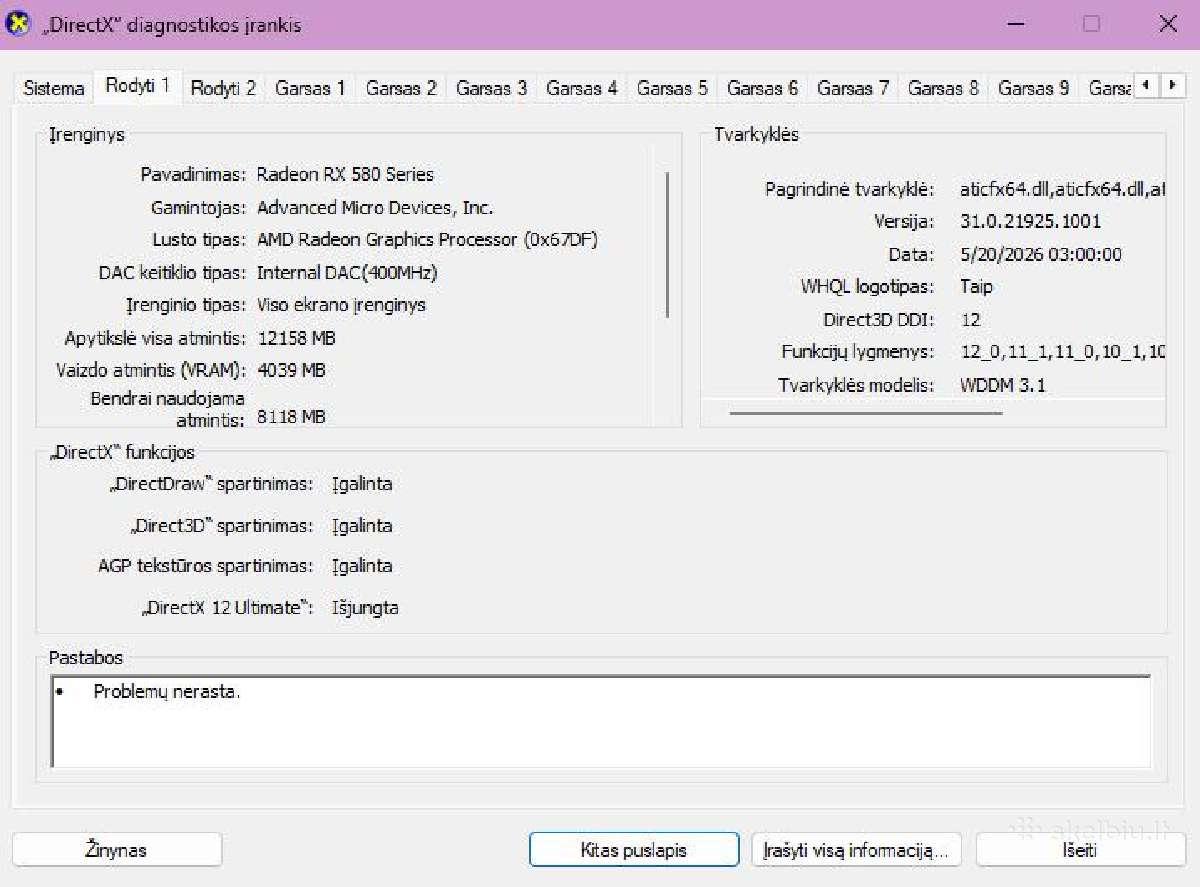Open the Garsas 5 tab

(672, 88)
